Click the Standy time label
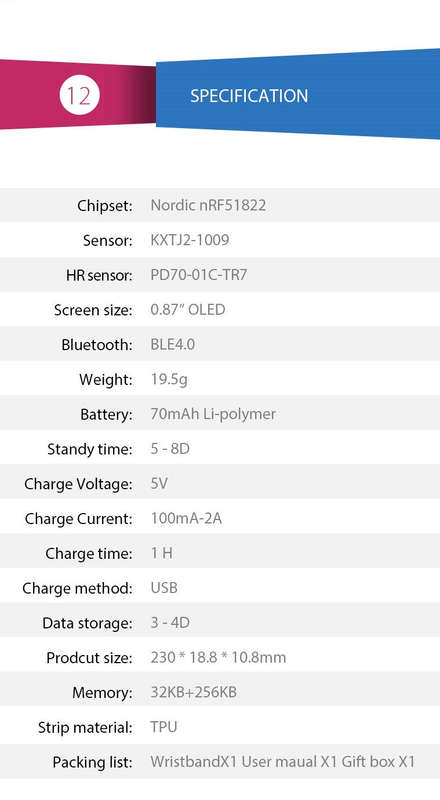 click(x=90, y=449)
